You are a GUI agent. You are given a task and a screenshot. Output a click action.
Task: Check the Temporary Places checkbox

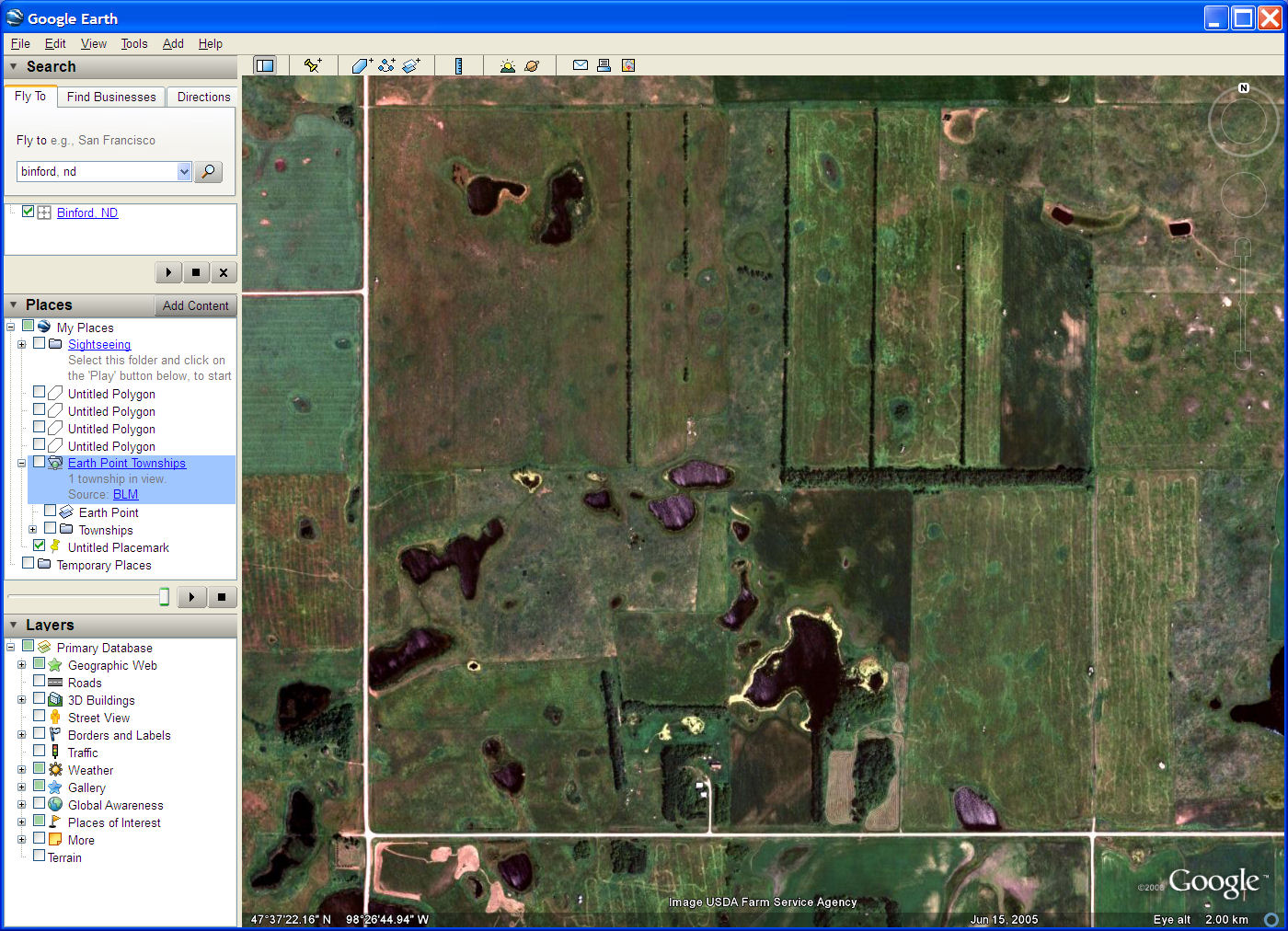coord(28,563)
